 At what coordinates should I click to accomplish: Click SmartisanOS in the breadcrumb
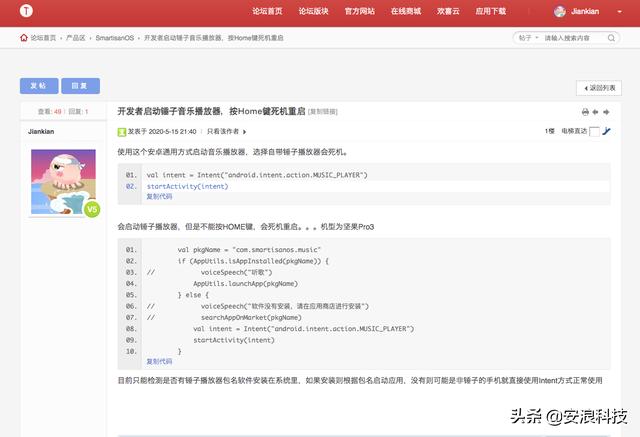click(x=115, y=38)
